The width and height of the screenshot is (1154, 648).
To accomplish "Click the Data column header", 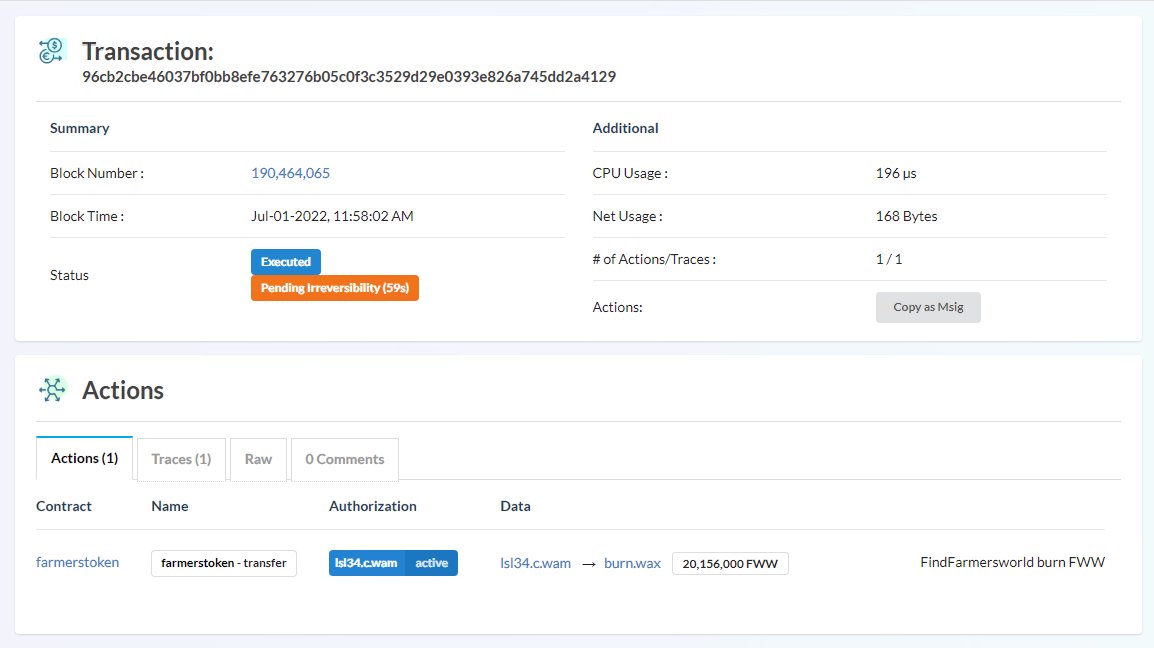I will click(515, 506).
